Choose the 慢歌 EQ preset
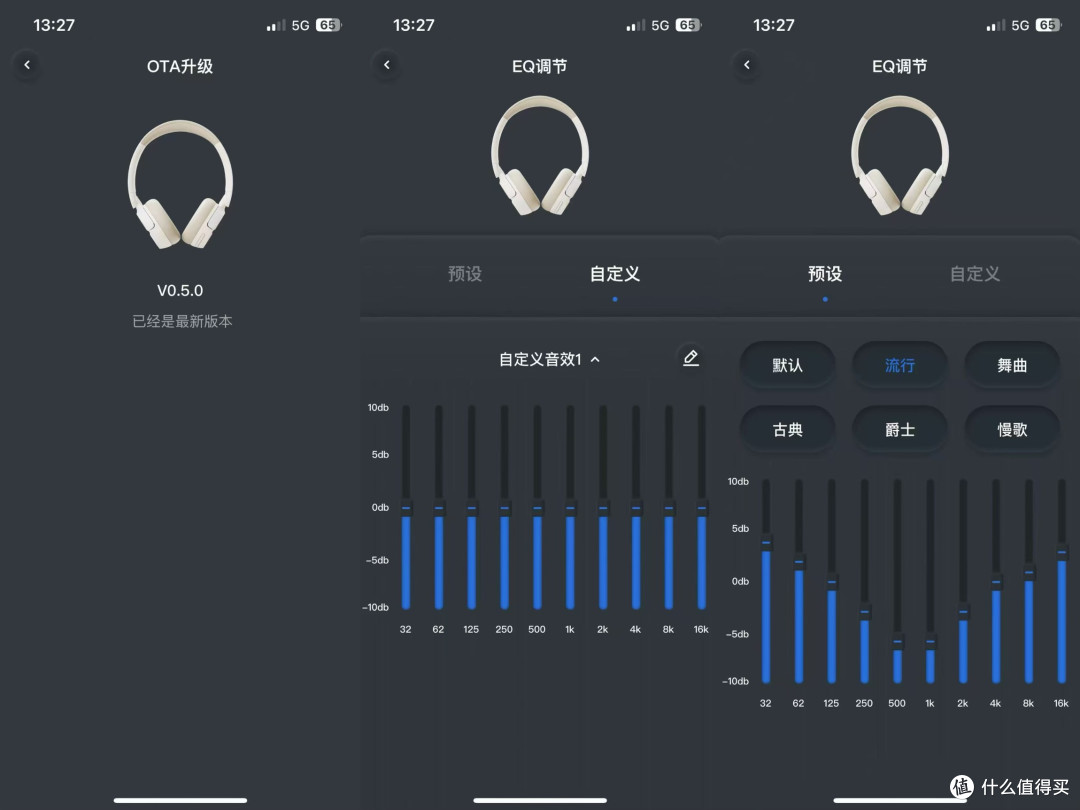 pyautogui.click(x=1012, y=430)
